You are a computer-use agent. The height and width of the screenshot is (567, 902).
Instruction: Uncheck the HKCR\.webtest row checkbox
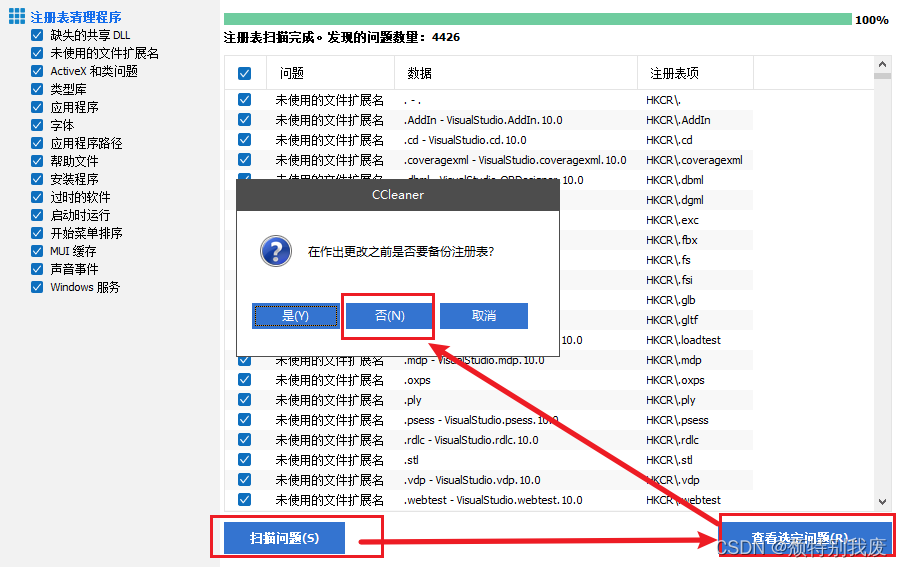pos(244,500)
